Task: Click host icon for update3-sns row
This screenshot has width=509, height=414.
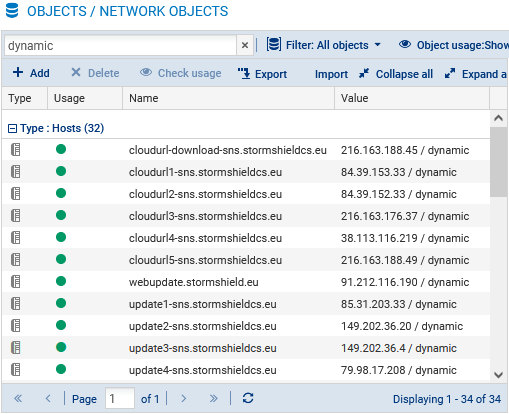Action: point(16,348)
